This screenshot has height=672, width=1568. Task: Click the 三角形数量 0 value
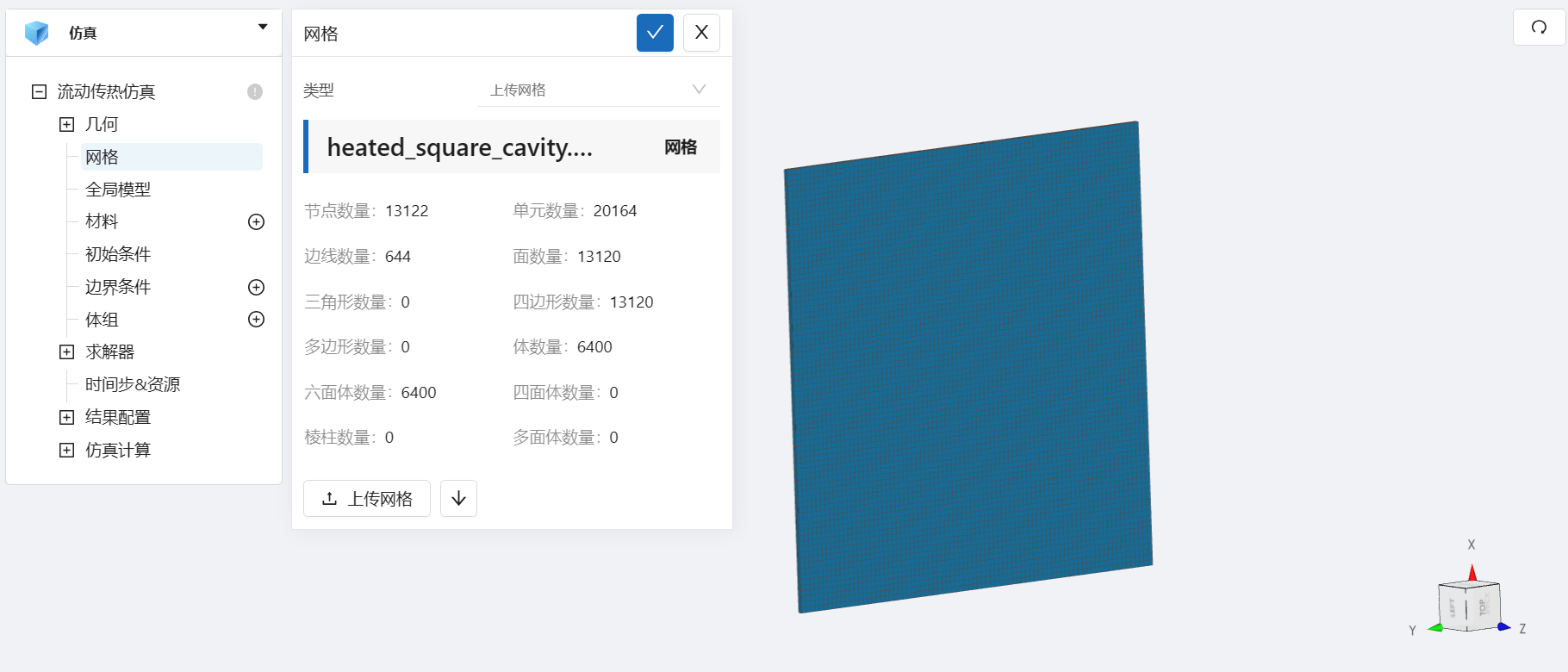[405, 302]
